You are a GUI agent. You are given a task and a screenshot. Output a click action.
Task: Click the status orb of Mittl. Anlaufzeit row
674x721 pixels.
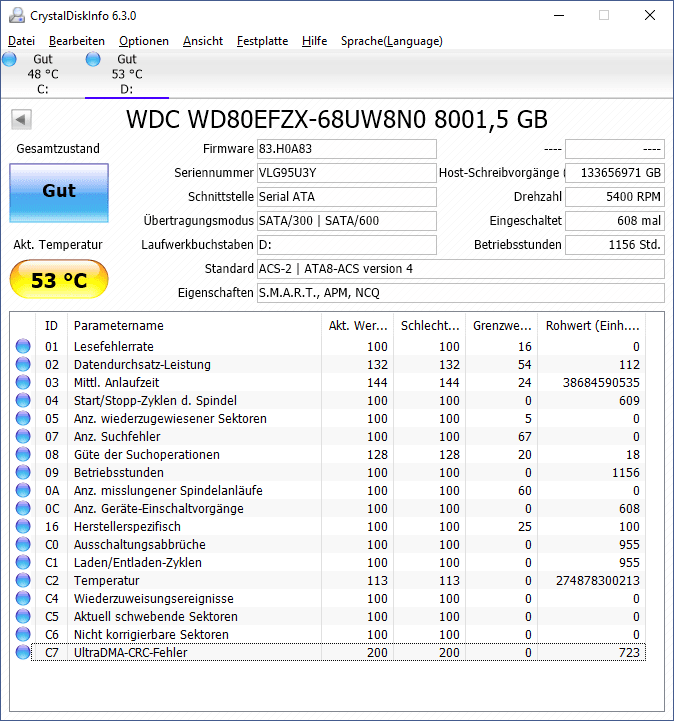(23, 382)
